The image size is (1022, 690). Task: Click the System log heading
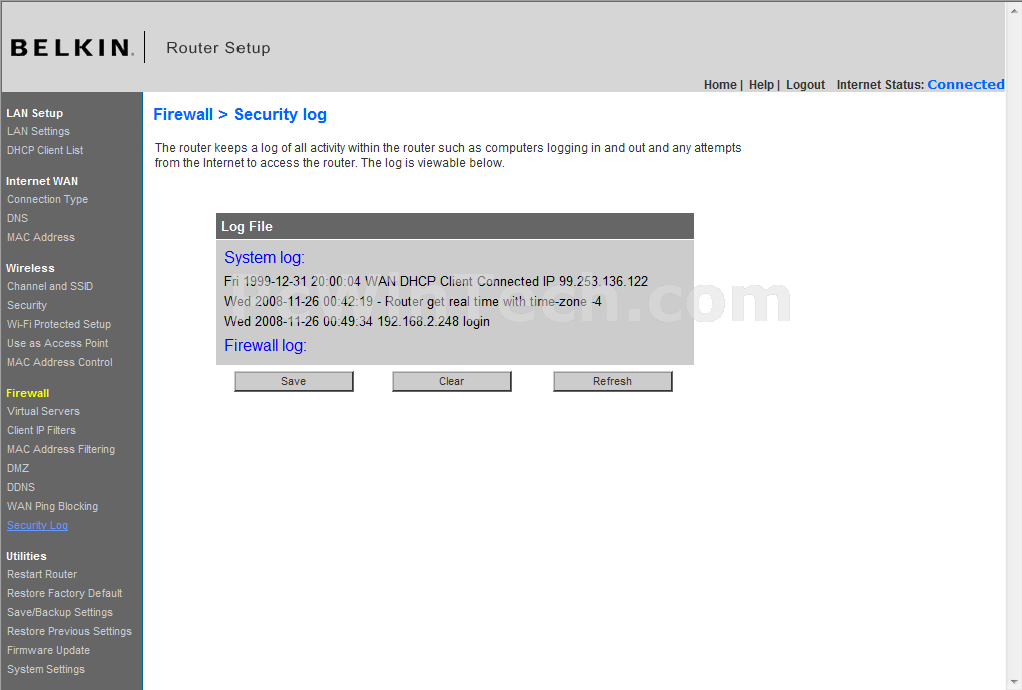265,257
